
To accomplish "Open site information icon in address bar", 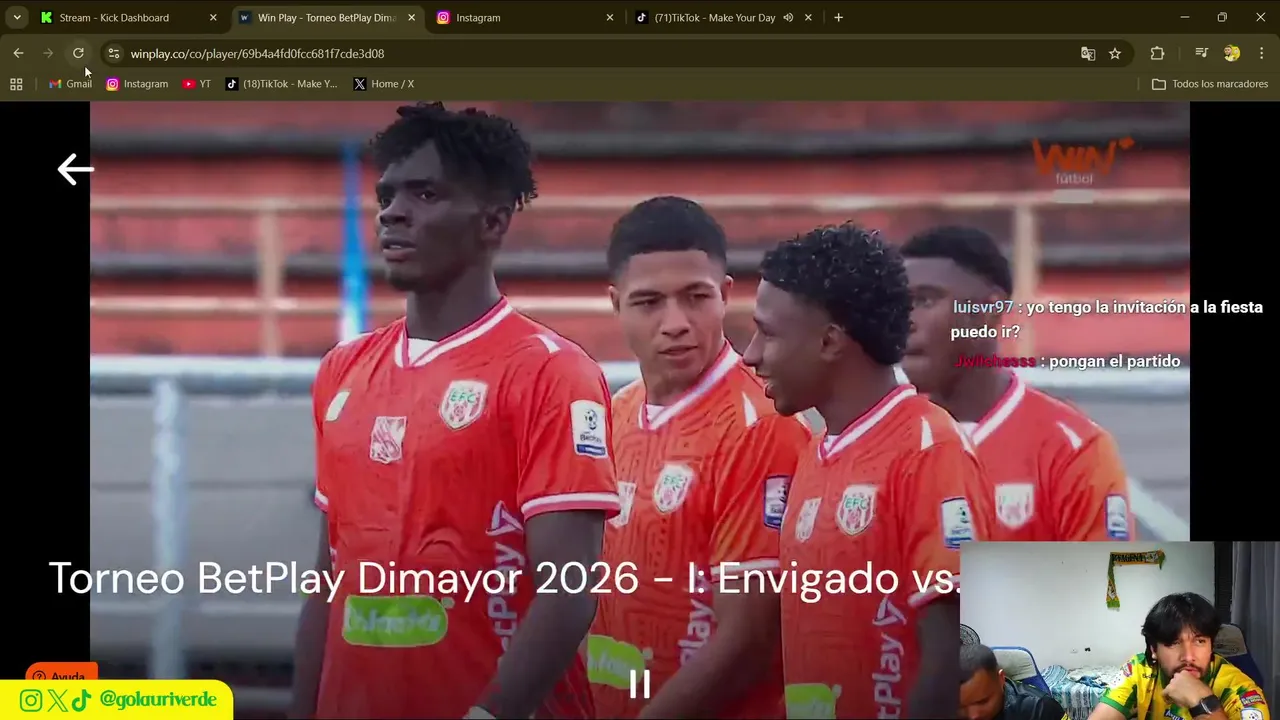I will [113, 53].
